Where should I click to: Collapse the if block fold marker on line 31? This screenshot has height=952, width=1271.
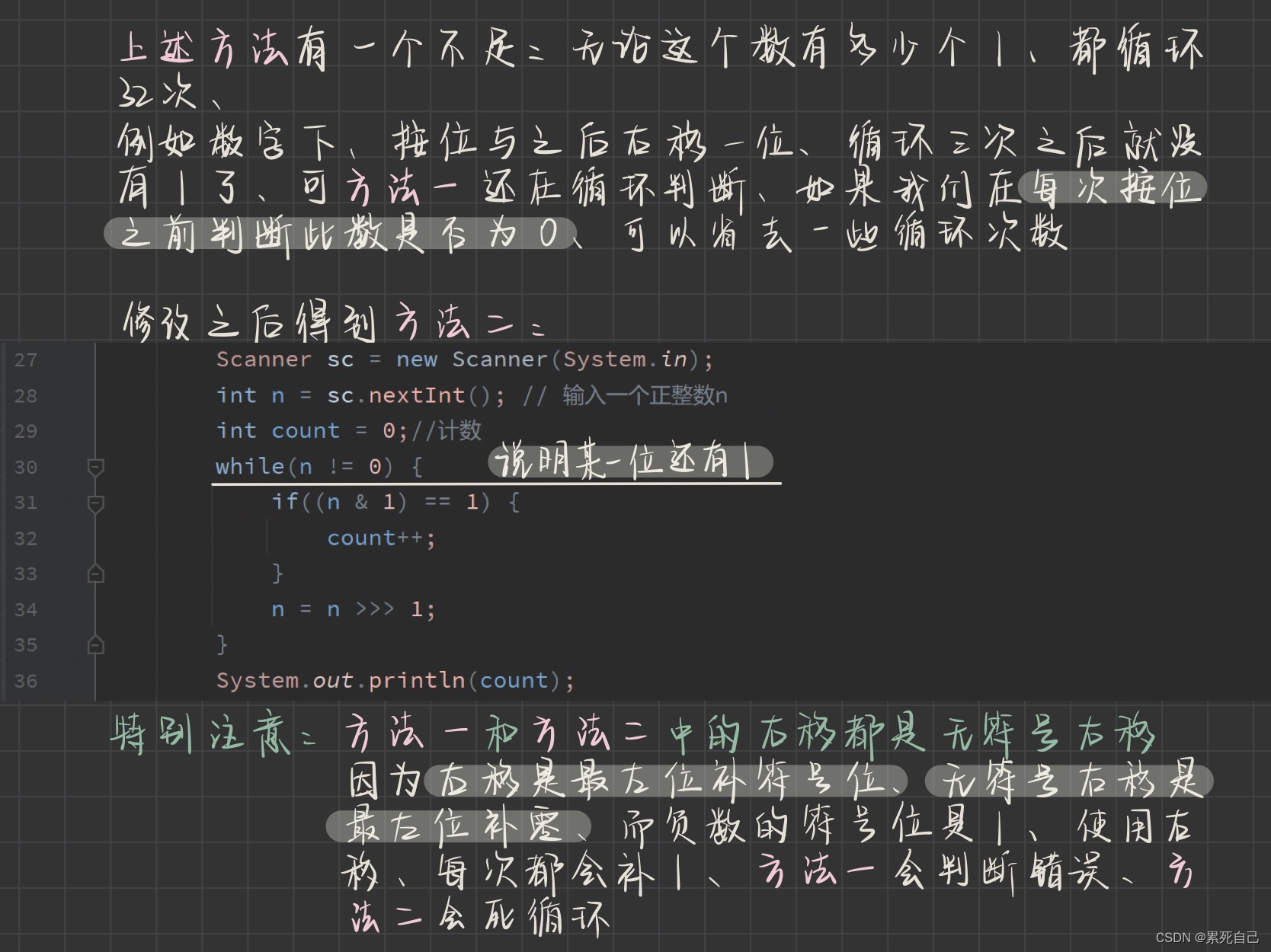point(96,503)
